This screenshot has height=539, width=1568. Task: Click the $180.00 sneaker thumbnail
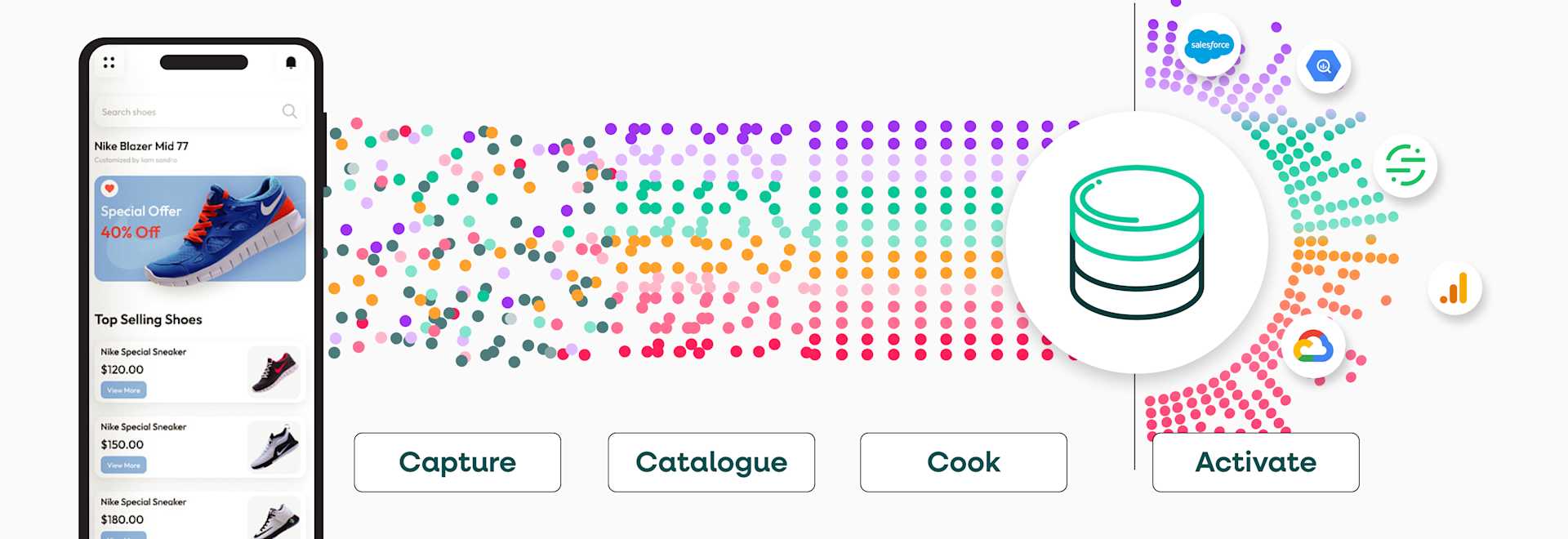coord(274,520)
